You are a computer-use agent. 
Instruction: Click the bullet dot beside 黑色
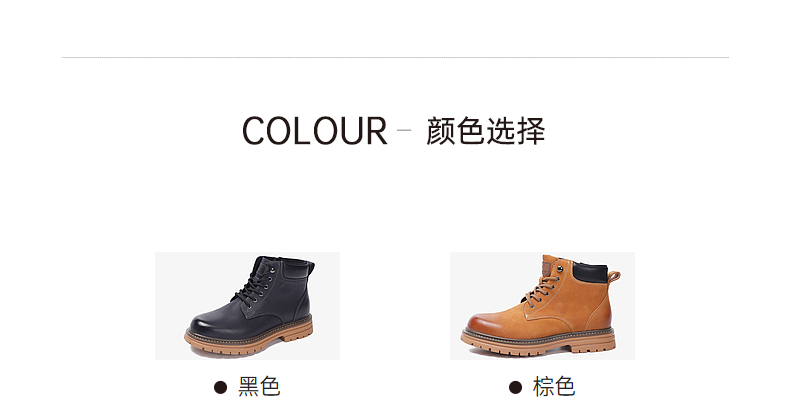220,387
